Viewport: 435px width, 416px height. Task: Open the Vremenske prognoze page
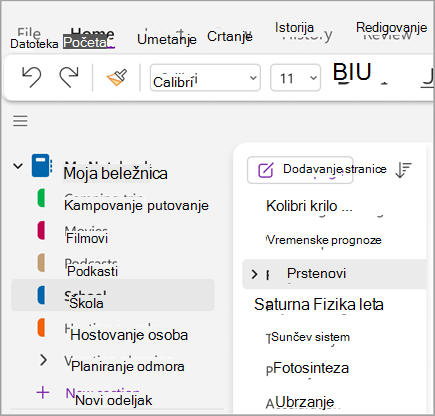[324, 240]
